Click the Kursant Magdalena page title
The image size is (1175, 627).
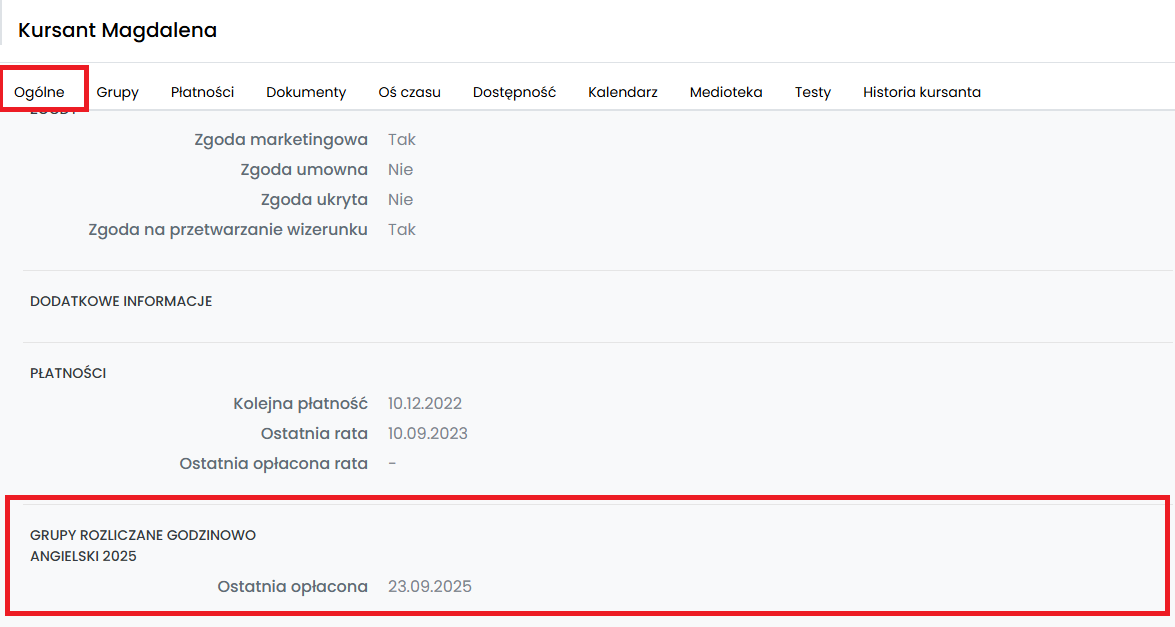(117, 31)
